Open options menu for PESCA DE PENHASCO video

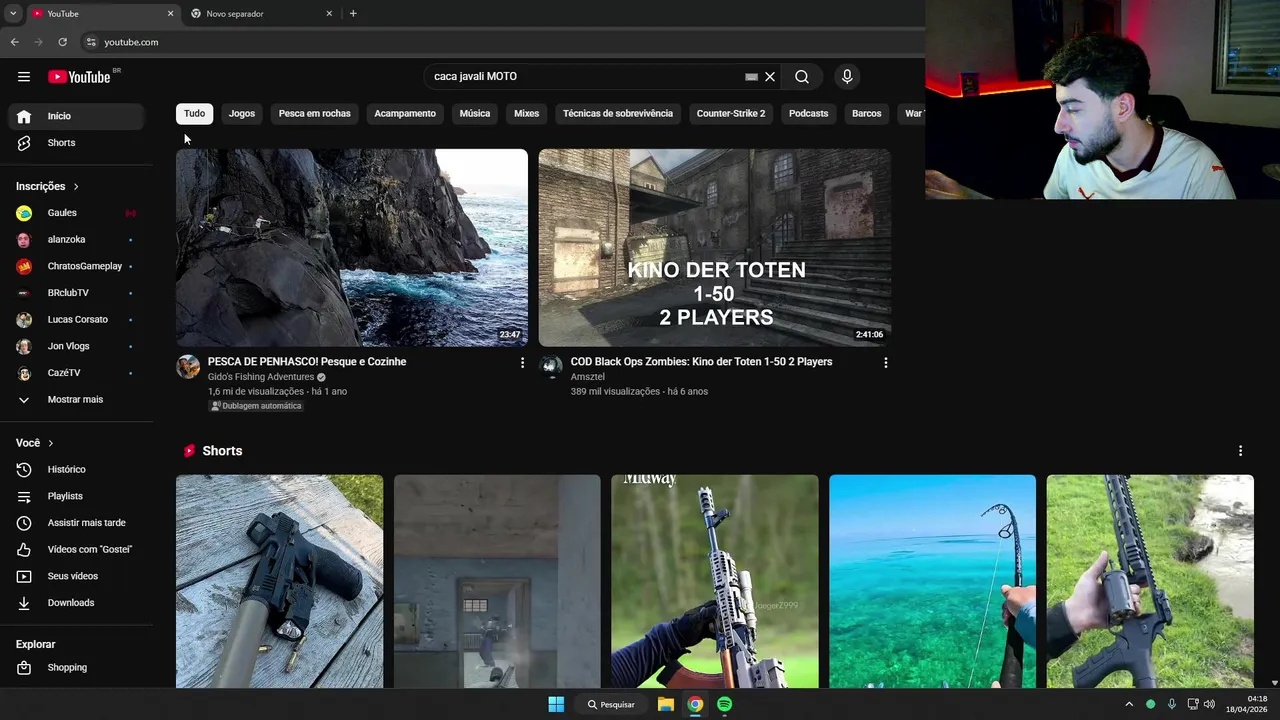tap(522, 363)
